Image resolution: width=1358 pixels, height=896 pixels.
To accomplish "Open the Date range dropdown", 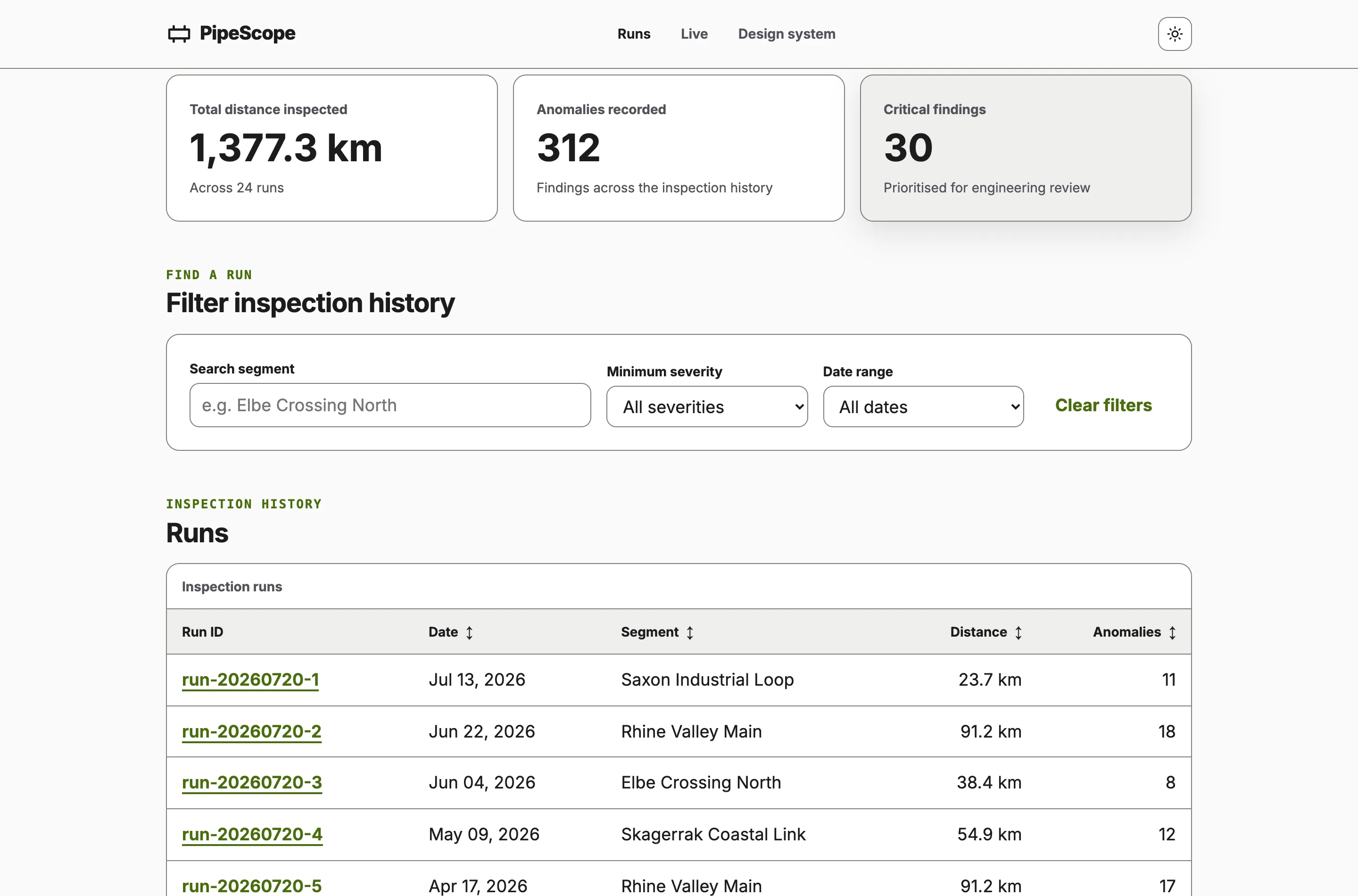I will point(923,407).
